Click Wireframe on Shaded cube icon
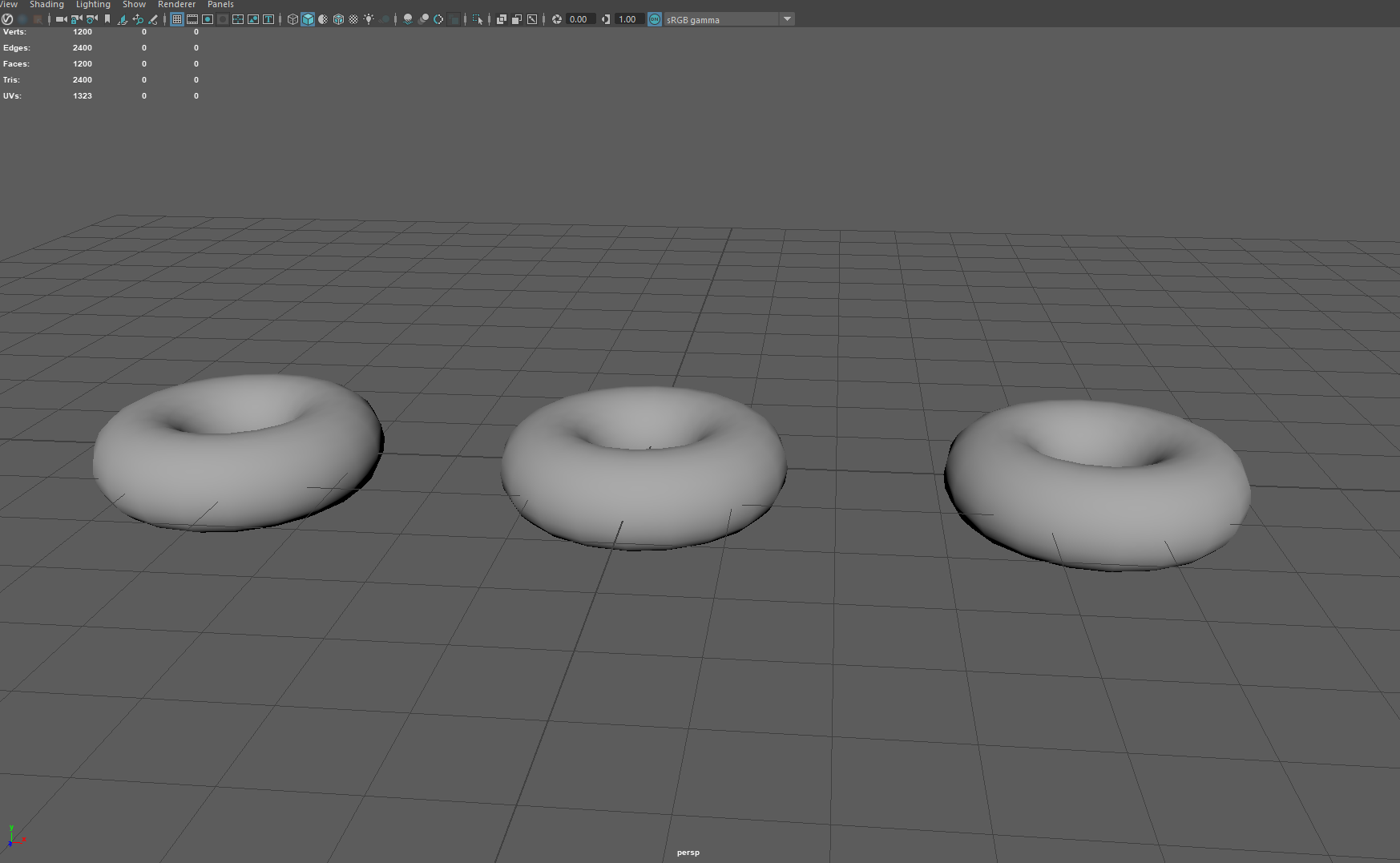1400x863 pixels. point(337,19)
